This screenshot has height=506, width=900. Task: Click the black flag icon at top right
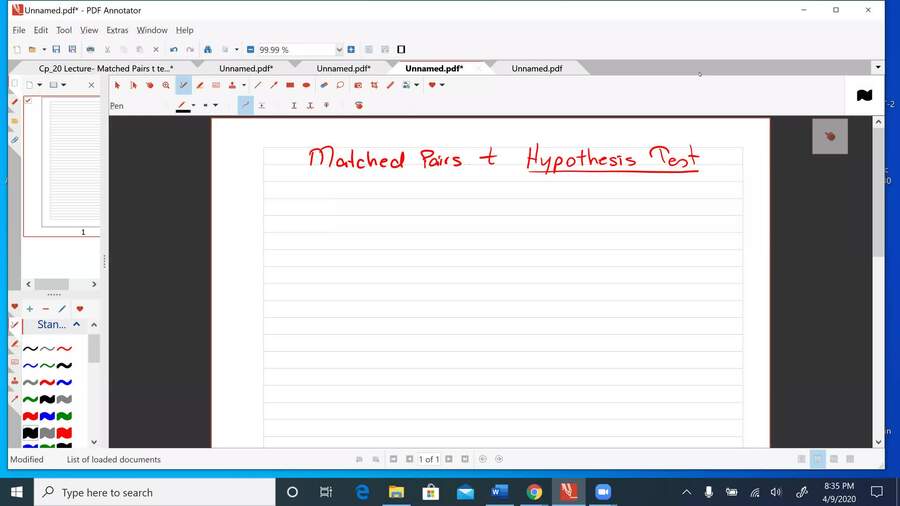click(x=864, y=95)
